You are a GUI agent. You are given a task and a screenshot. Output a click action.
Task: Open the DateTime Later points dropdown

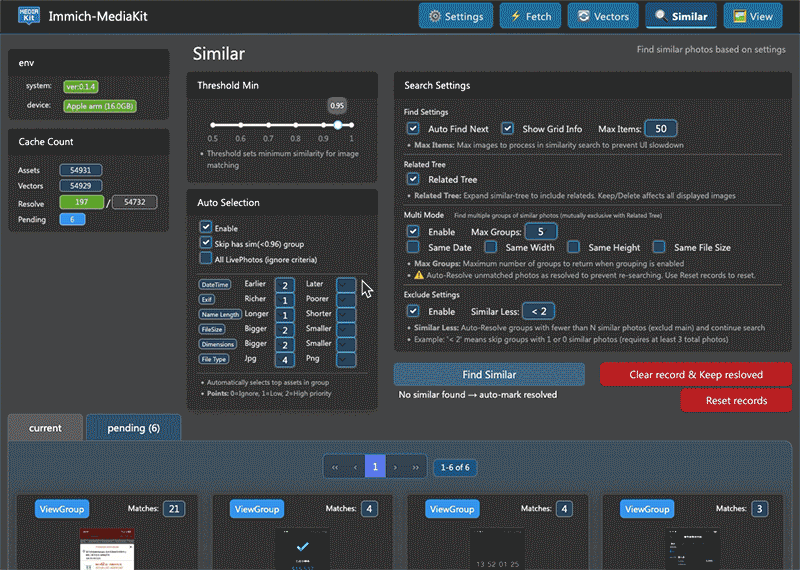tap(346, 285)
